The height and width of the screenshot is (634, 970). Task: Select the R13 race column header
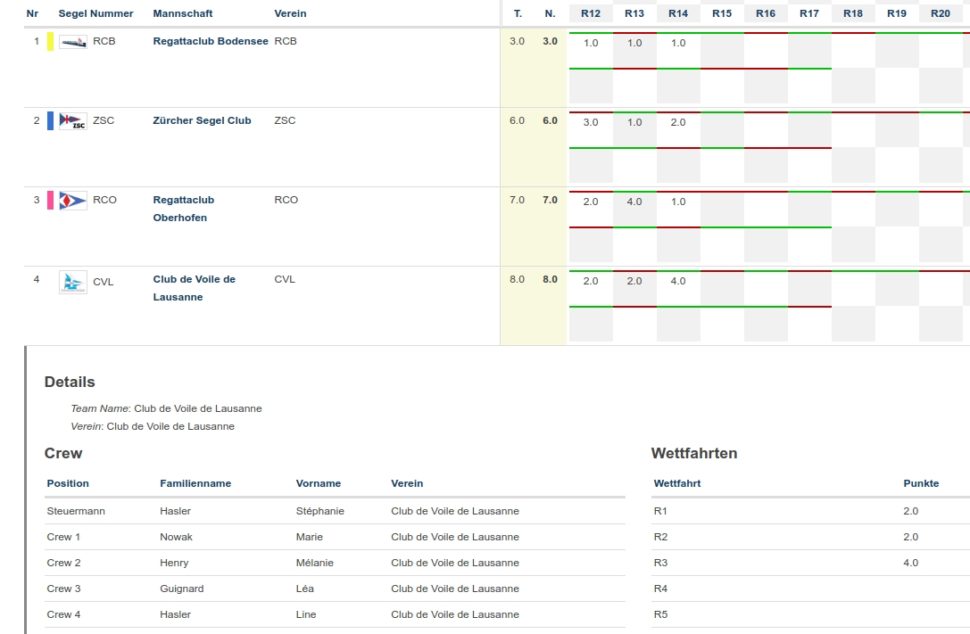click(x=634, y=14)
